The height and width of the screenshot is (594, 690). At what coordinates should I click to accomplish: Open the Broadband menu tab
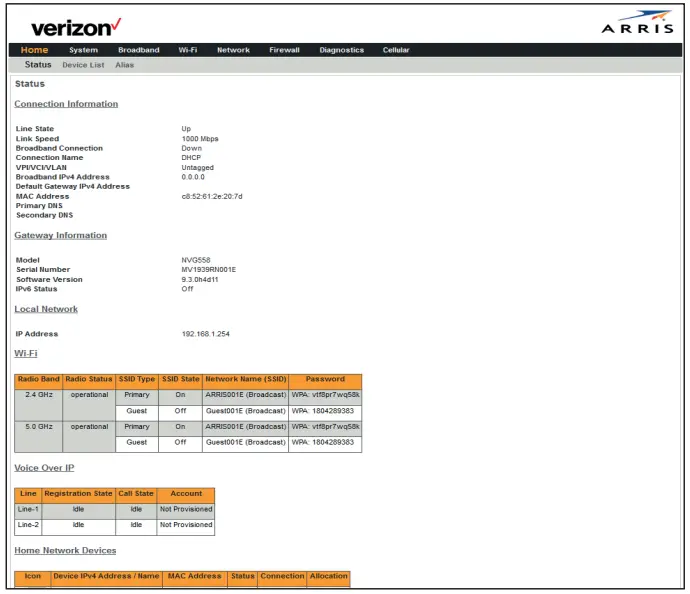point(139,50)
